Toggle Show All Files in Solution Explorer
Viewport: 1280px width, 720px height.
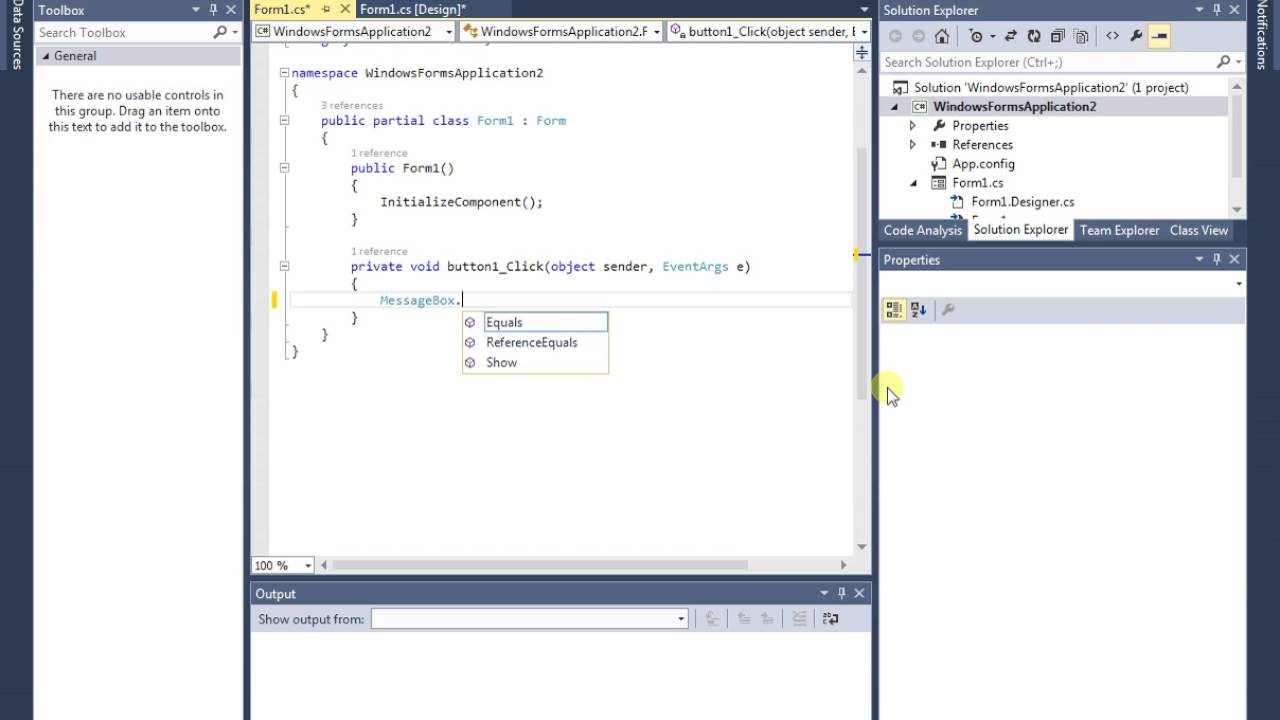point(1081,36)
